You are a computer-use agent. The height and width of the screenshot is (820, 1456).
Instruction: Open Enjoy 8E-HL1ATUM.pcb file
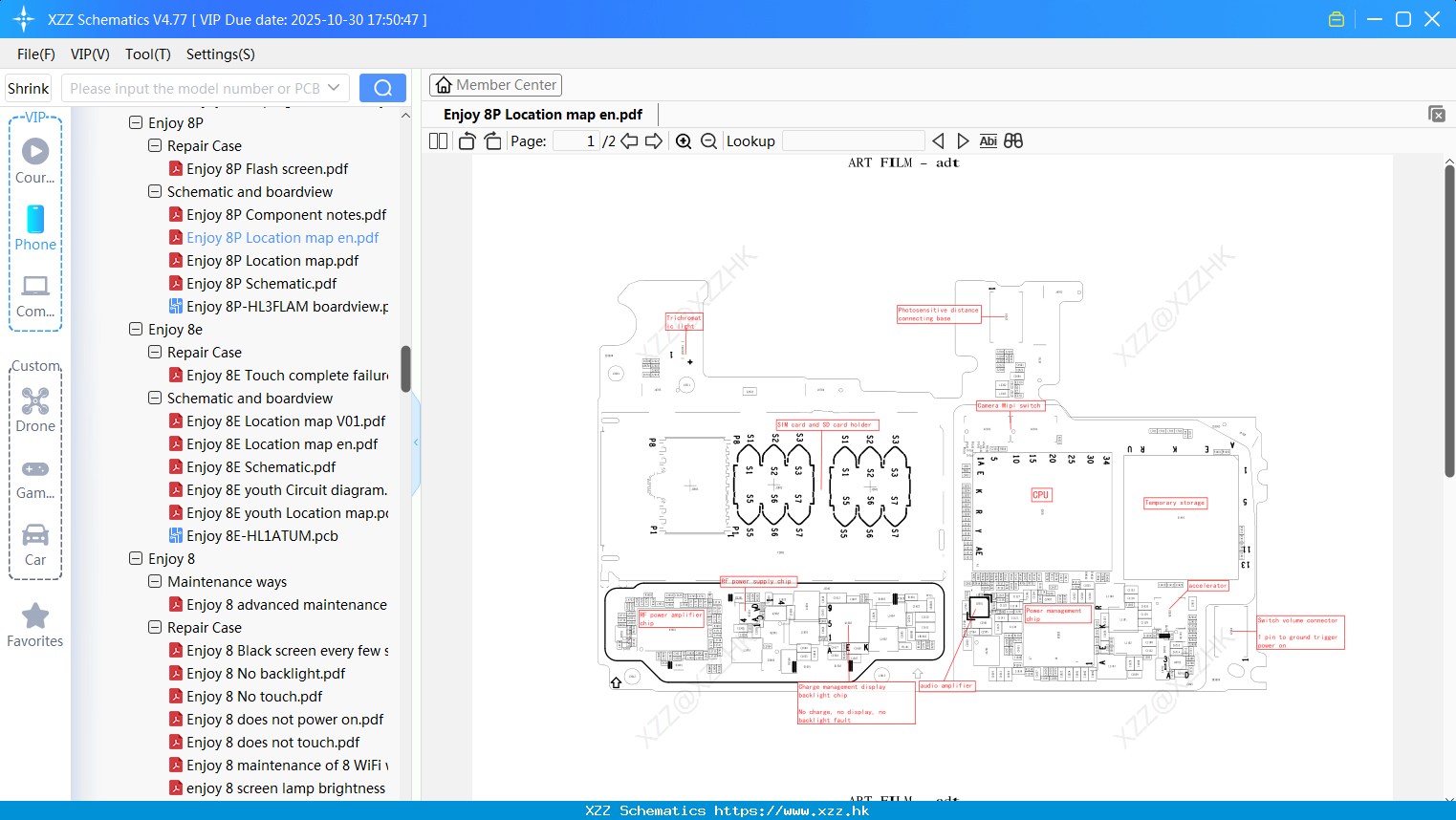(253, 536)
